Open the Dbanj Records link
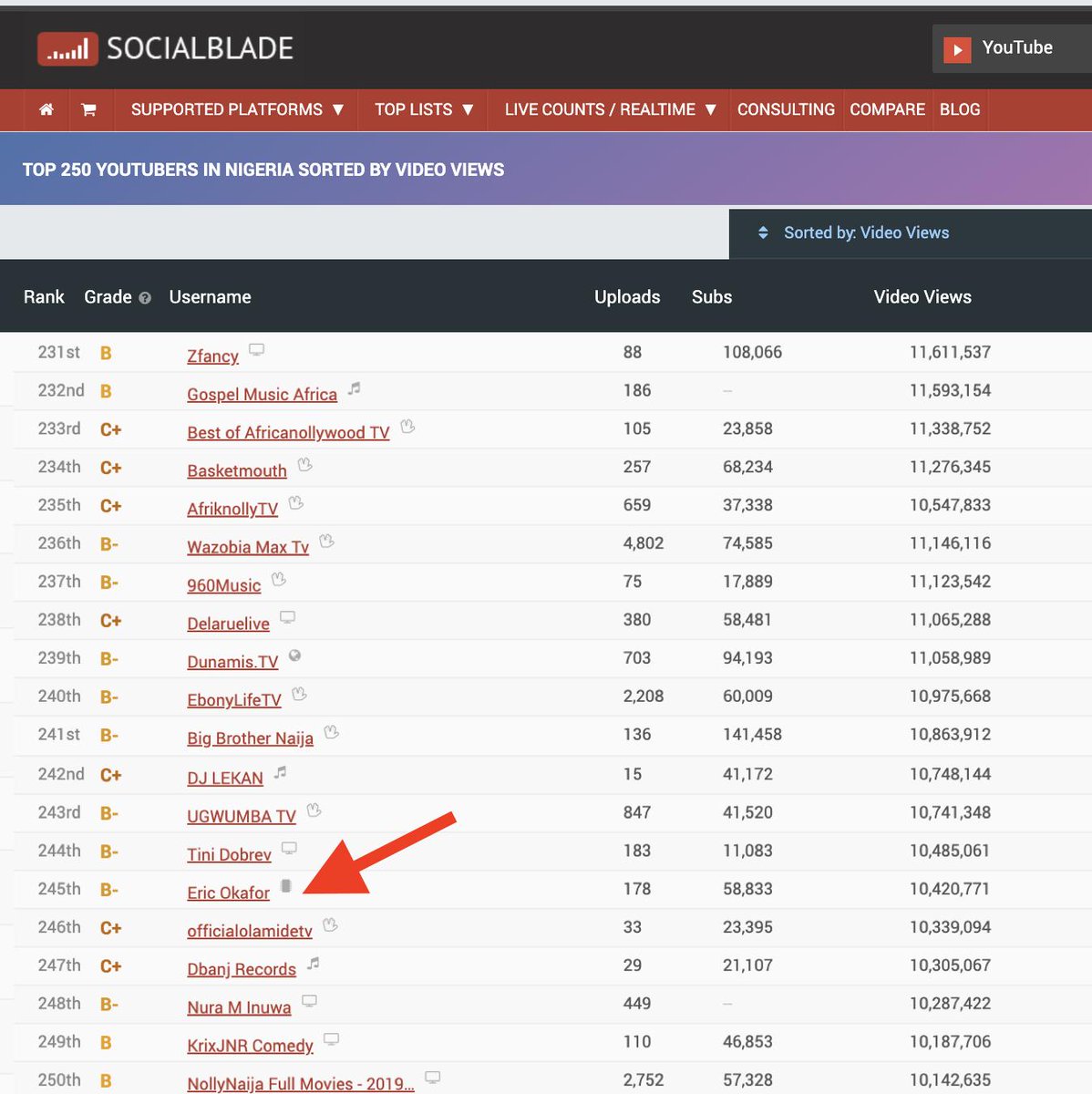Screen dimensions: 1092x1094 click(242, 970)
